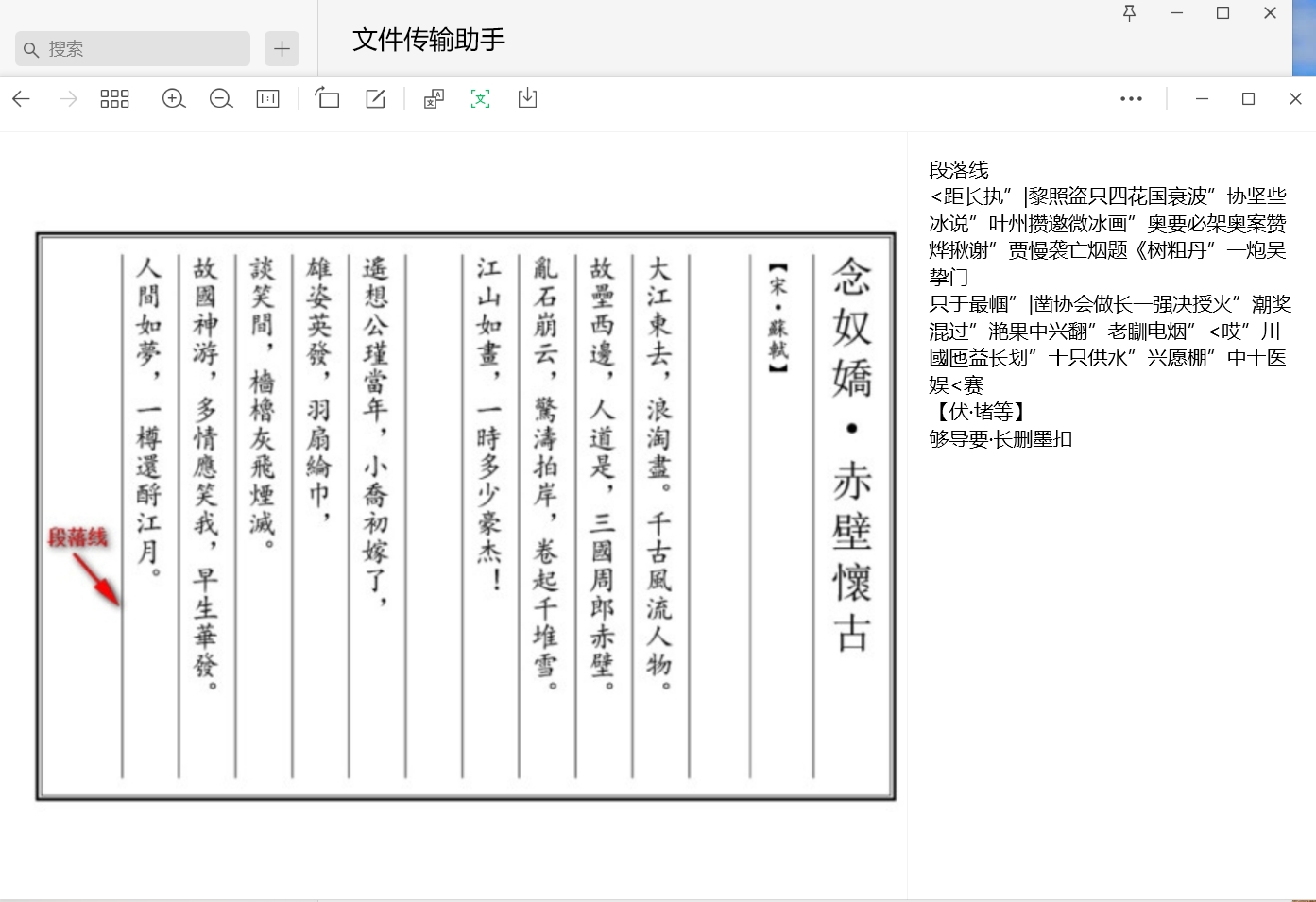Close the main chat window

point(1271,13)
